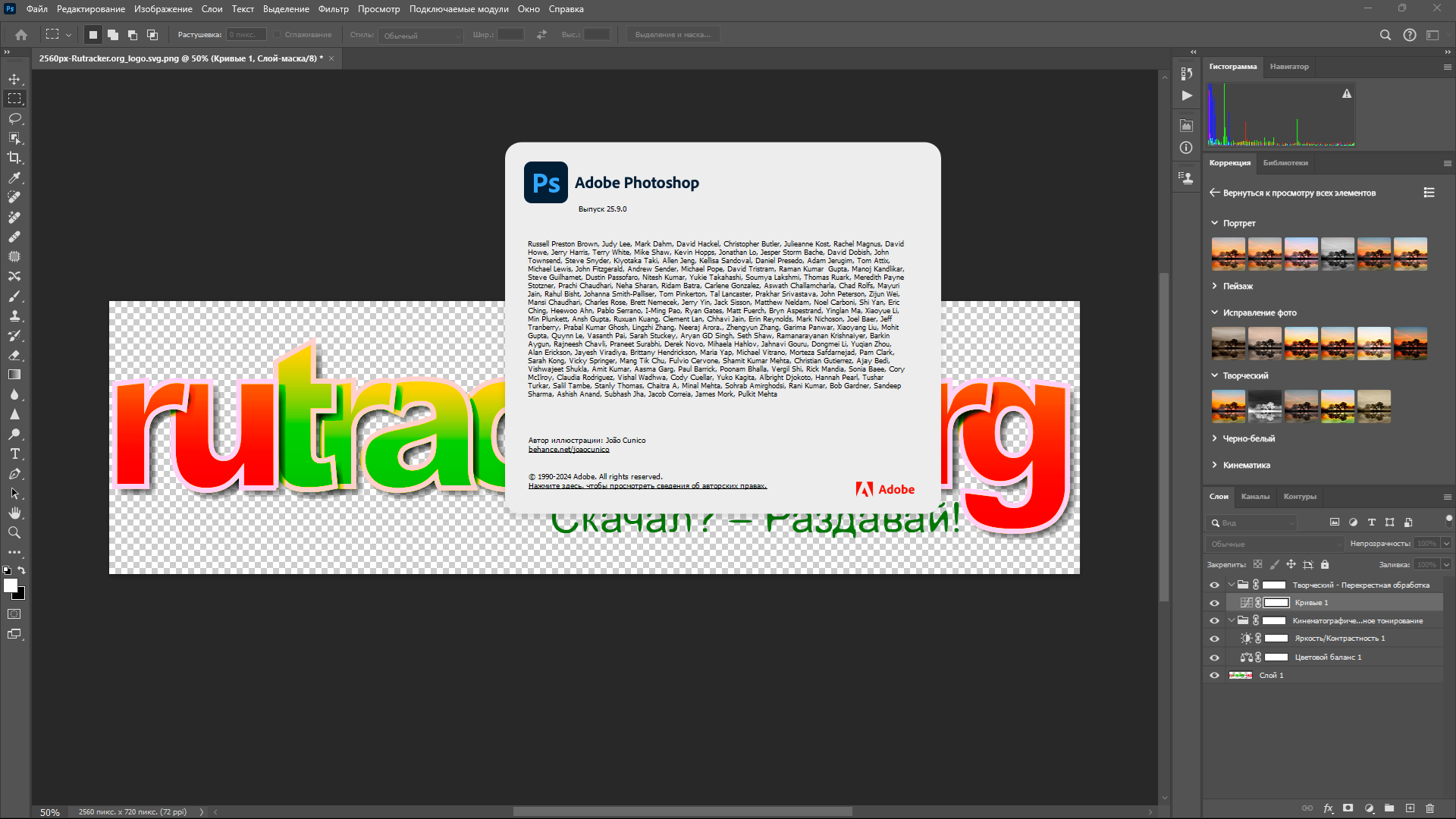Create new adjustment layer icon
The width and height of the screenshot is (1456, 819).
pos(1370,808)
